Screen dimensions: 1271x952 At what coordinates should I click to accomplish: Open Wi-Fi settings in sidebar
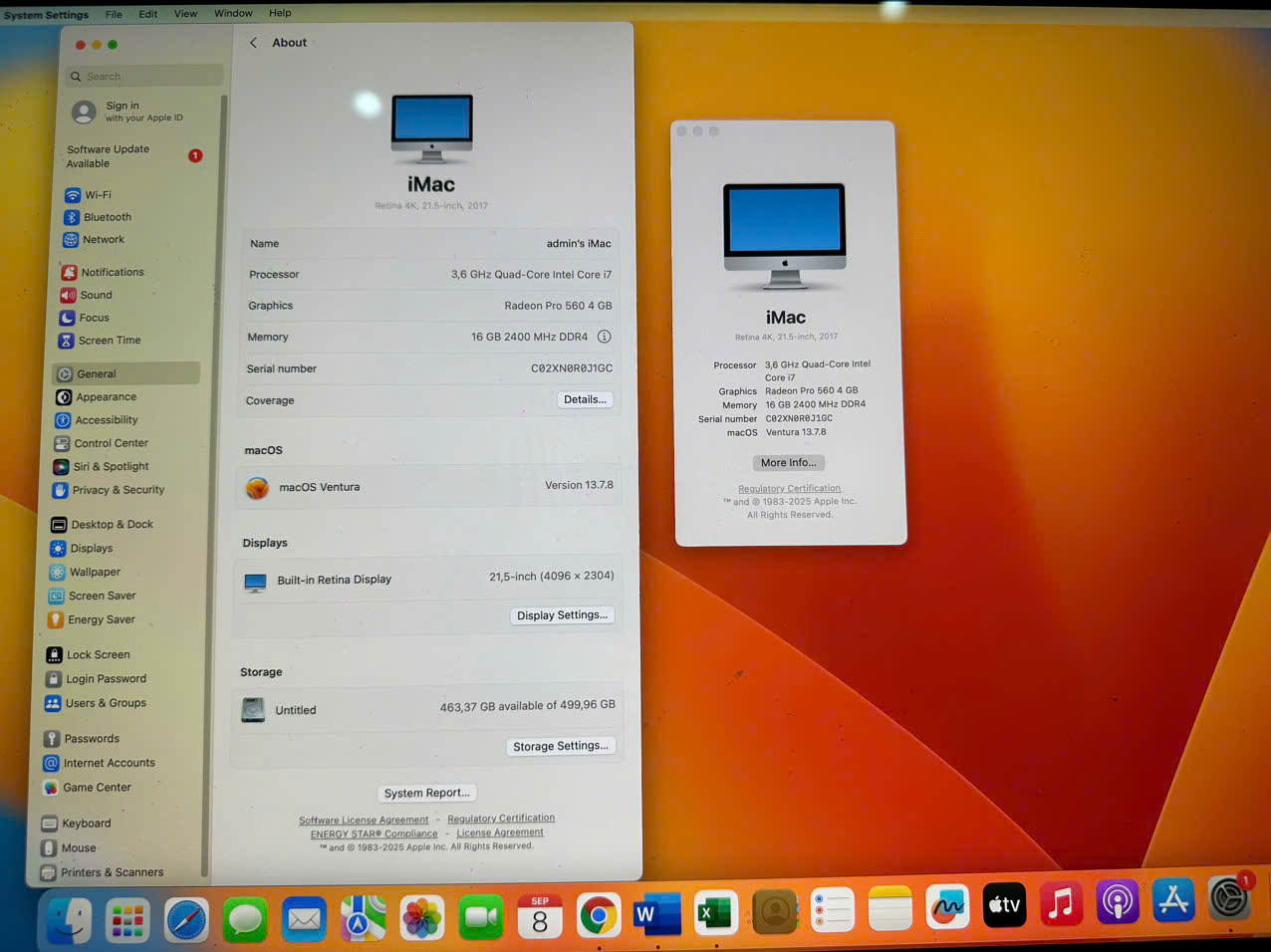(97, 195)
